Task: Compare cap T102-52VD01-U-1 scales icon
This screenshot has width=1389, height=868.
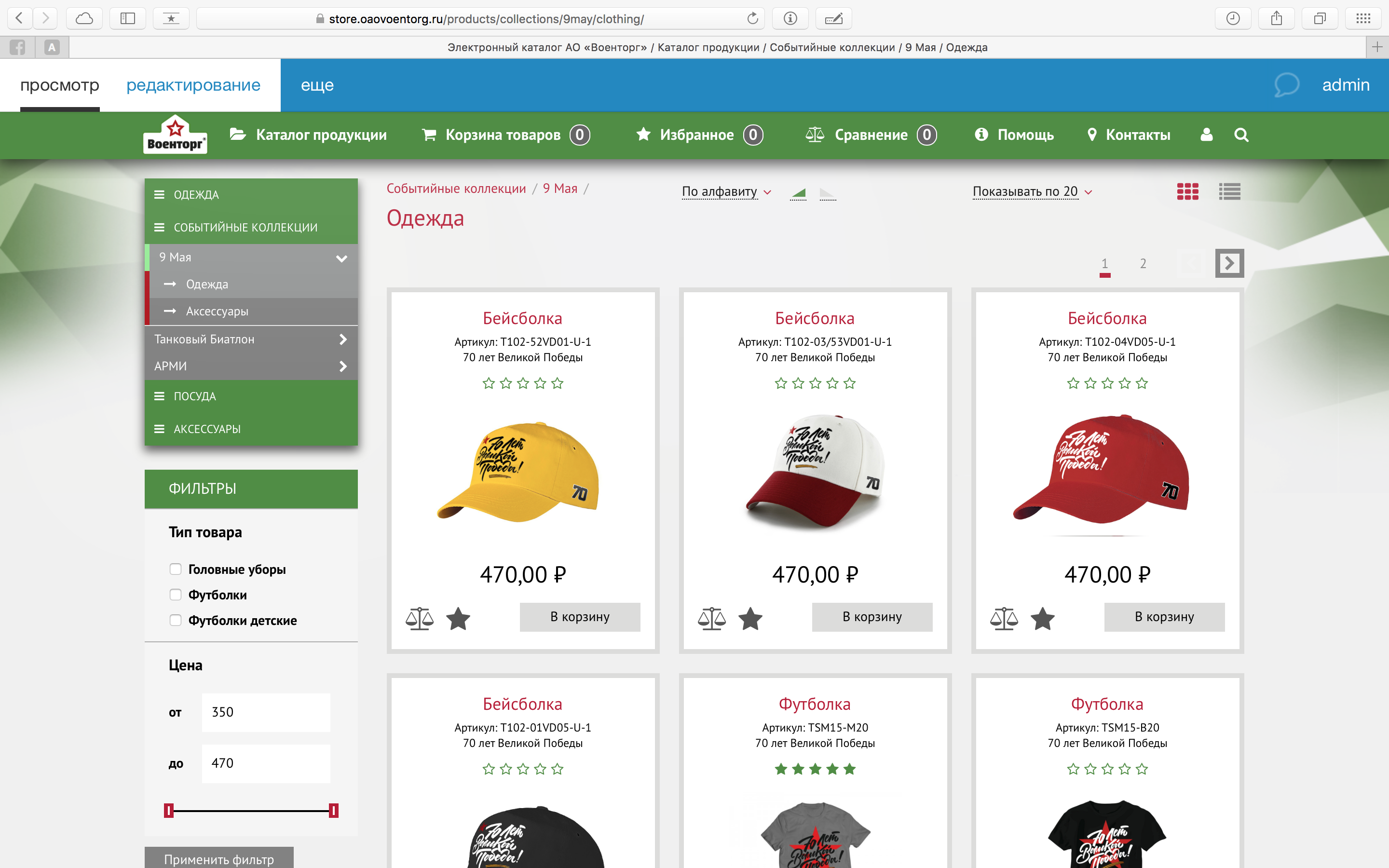Action: tap(420, 618)
